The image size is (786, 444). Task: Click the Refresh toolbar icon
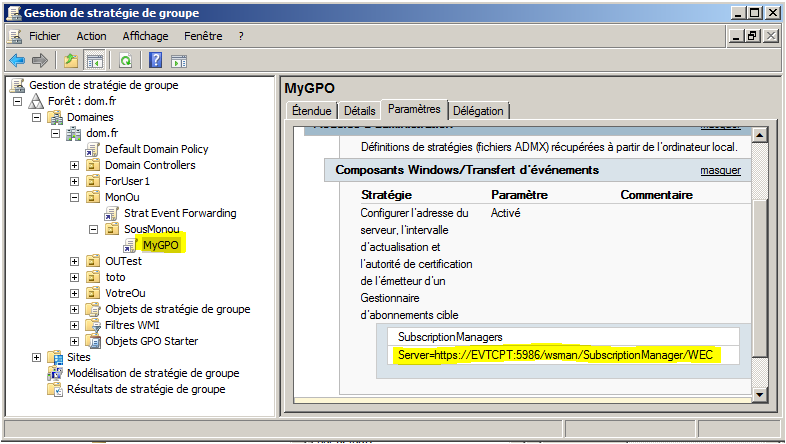(125, 61)
